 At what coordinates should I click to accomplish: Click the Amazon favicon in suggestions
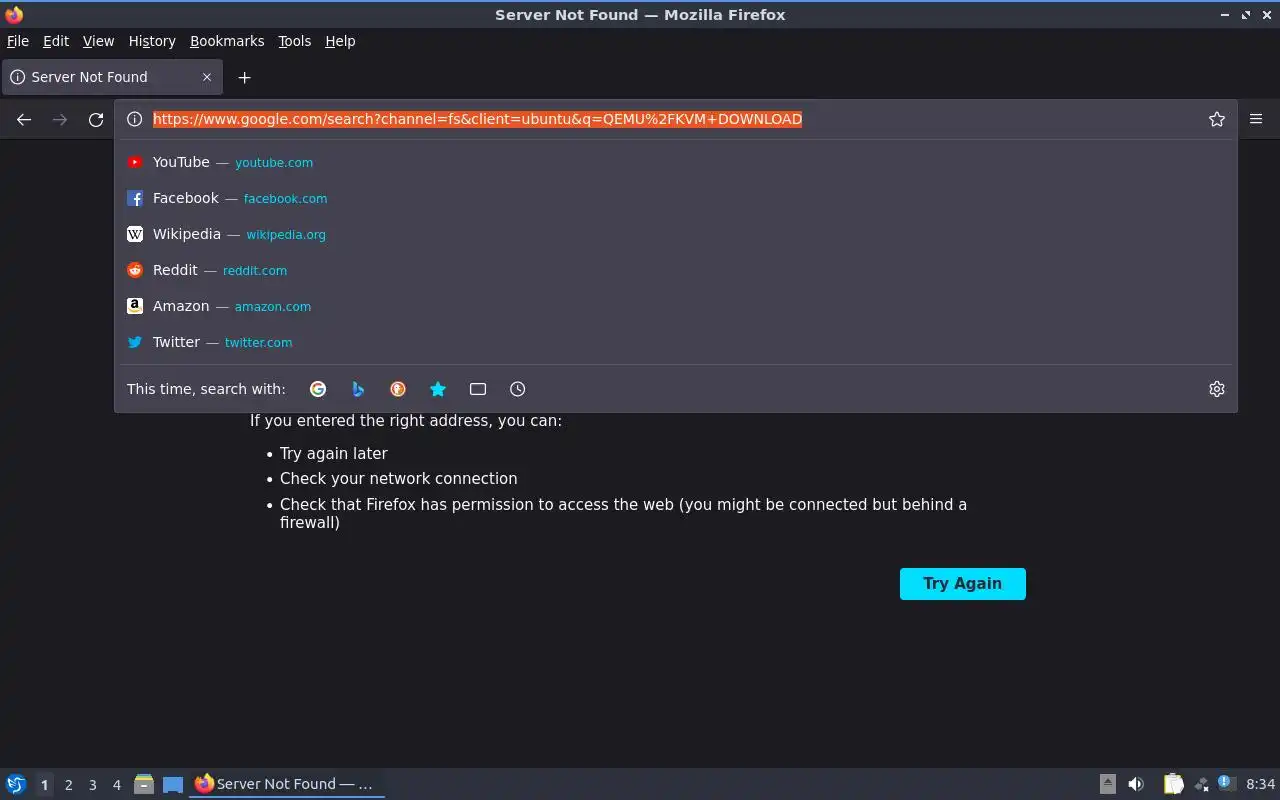(135, 306)
